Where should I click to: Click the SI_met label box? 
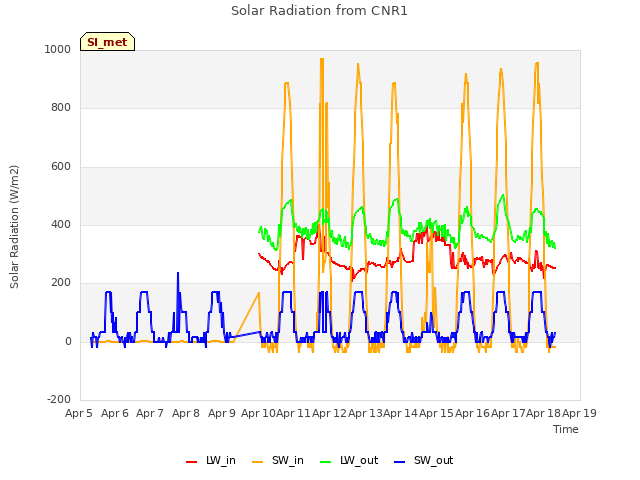coord(107,42)
